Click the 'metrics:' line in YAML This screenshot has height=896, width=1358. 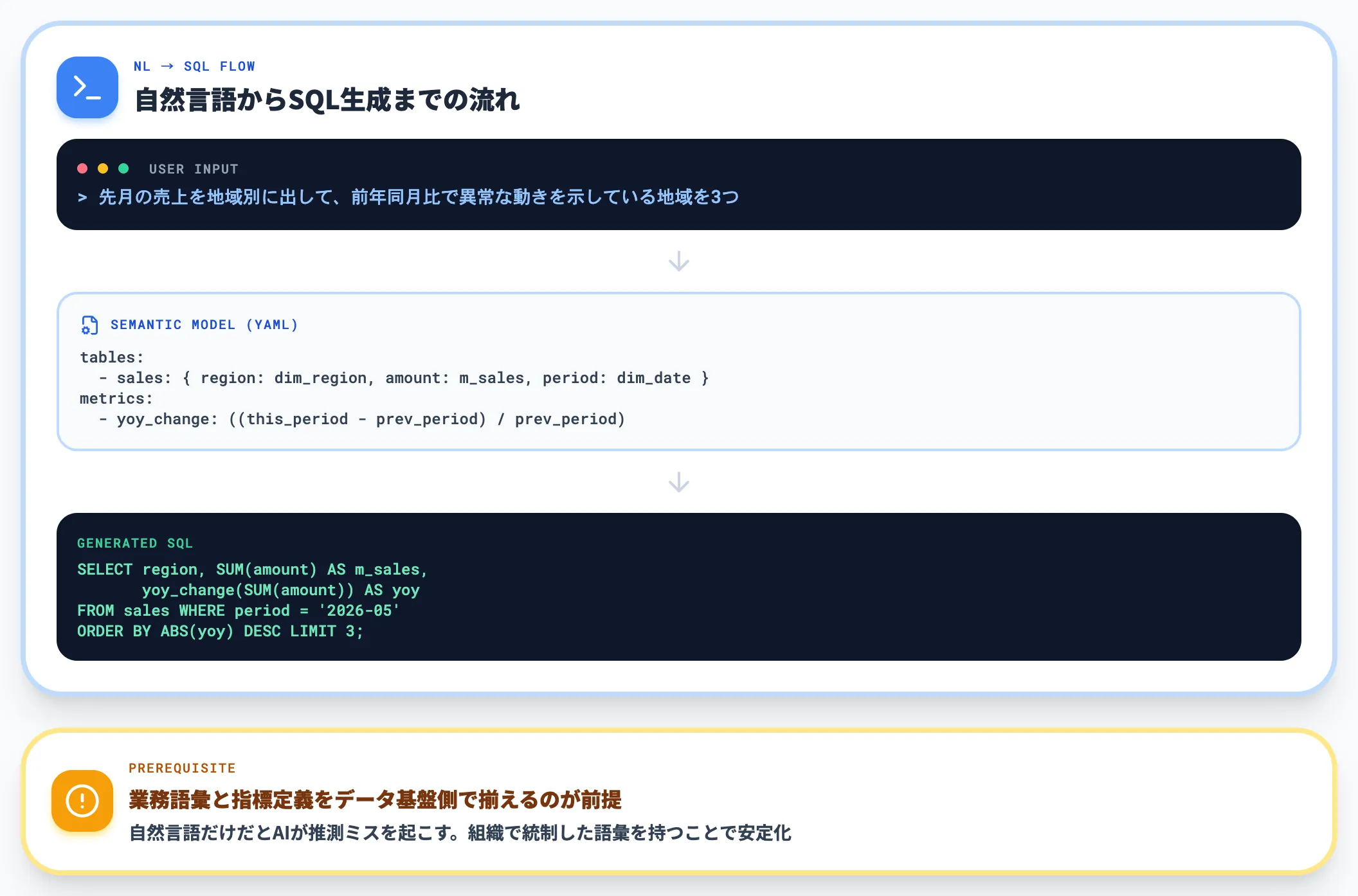pyautogui.click(x=116, y=399)
